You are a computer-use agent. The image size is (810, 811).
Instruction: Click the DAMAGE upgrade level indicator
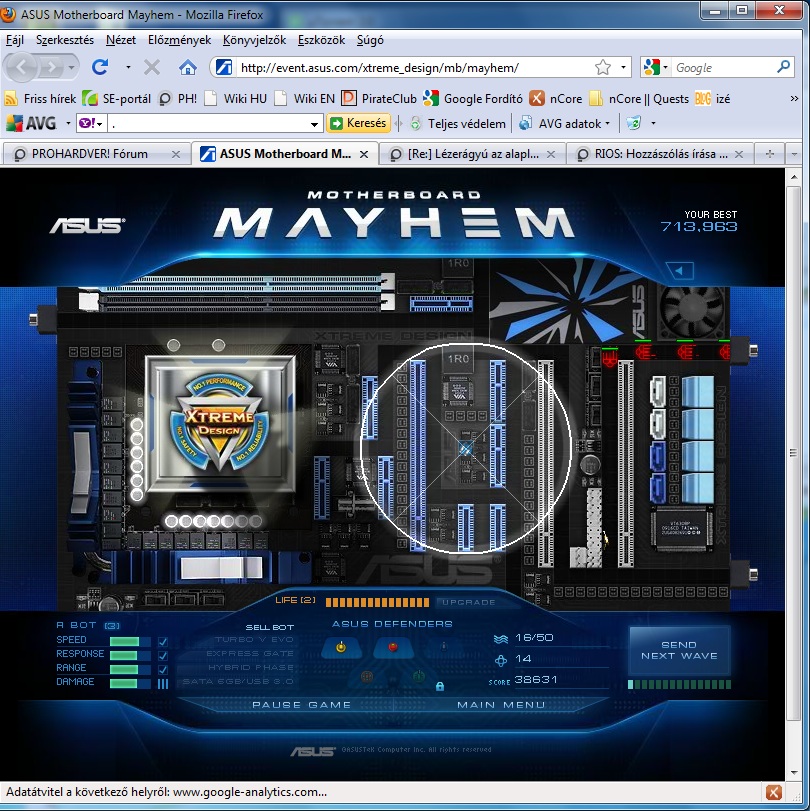[163, 684]
